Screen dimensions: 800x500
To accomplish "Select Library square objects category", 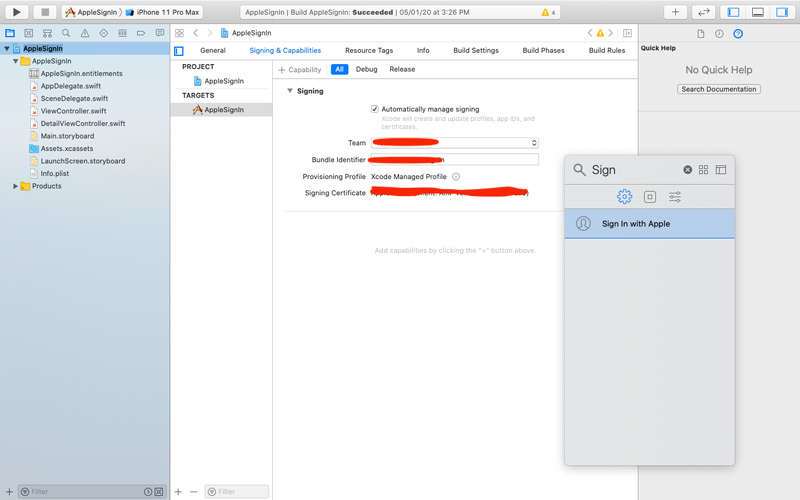I will coord(650,197).
